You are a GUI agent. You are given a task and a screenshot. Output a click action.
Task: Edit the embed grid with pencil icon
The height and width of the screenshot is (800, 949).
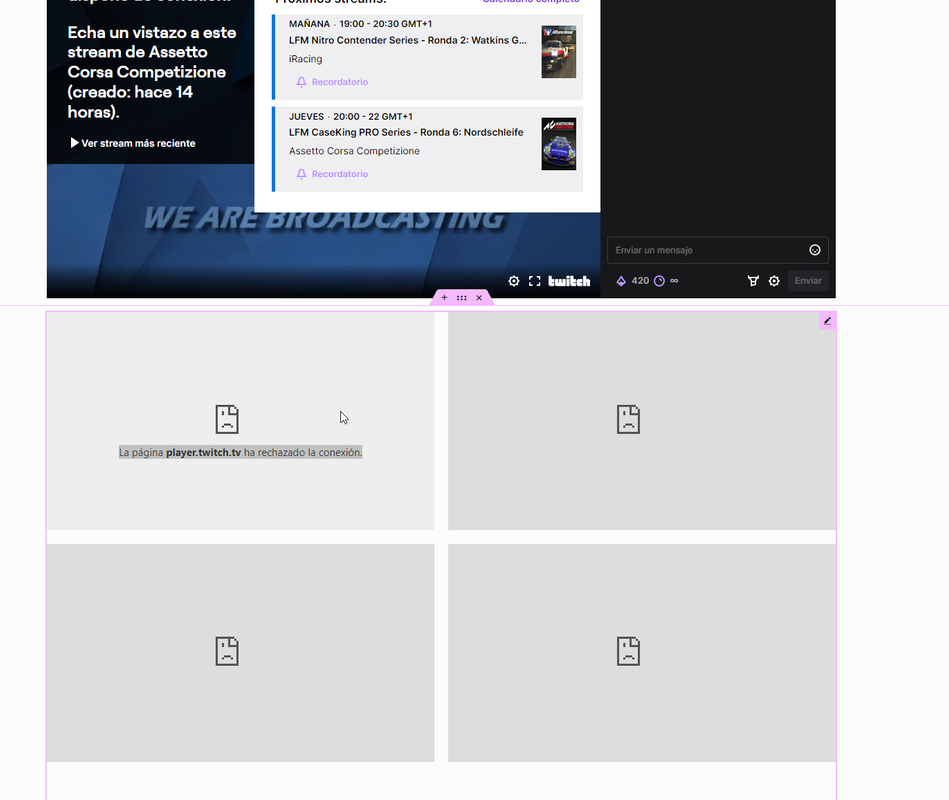click(x=827, y=321)
